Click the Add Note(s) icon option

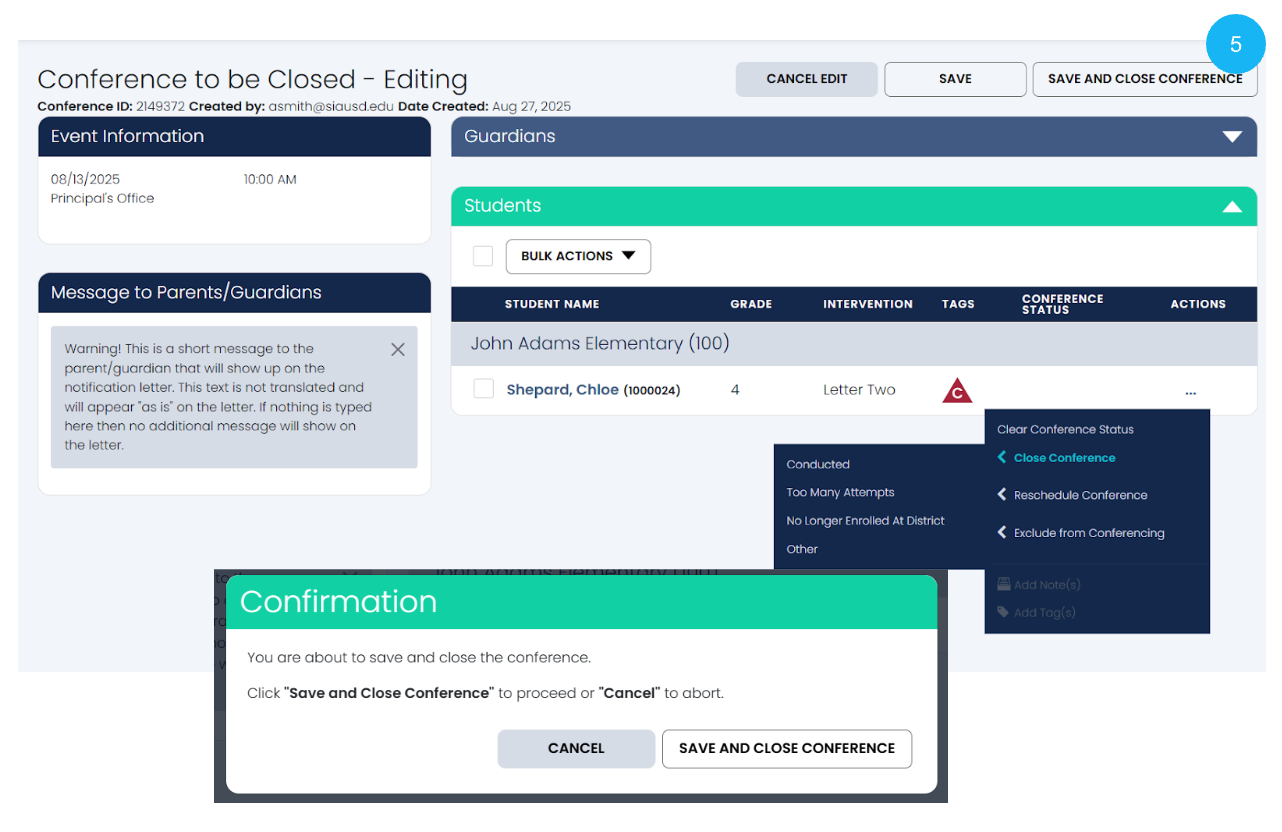tap(1004, 585)
